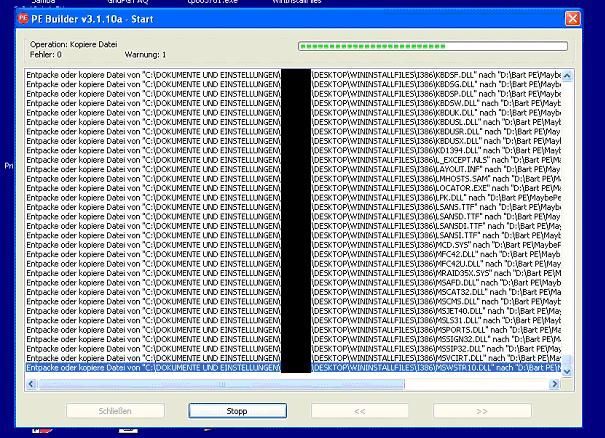
Task: Click the Schließen button
Action: tap(115, 411)
